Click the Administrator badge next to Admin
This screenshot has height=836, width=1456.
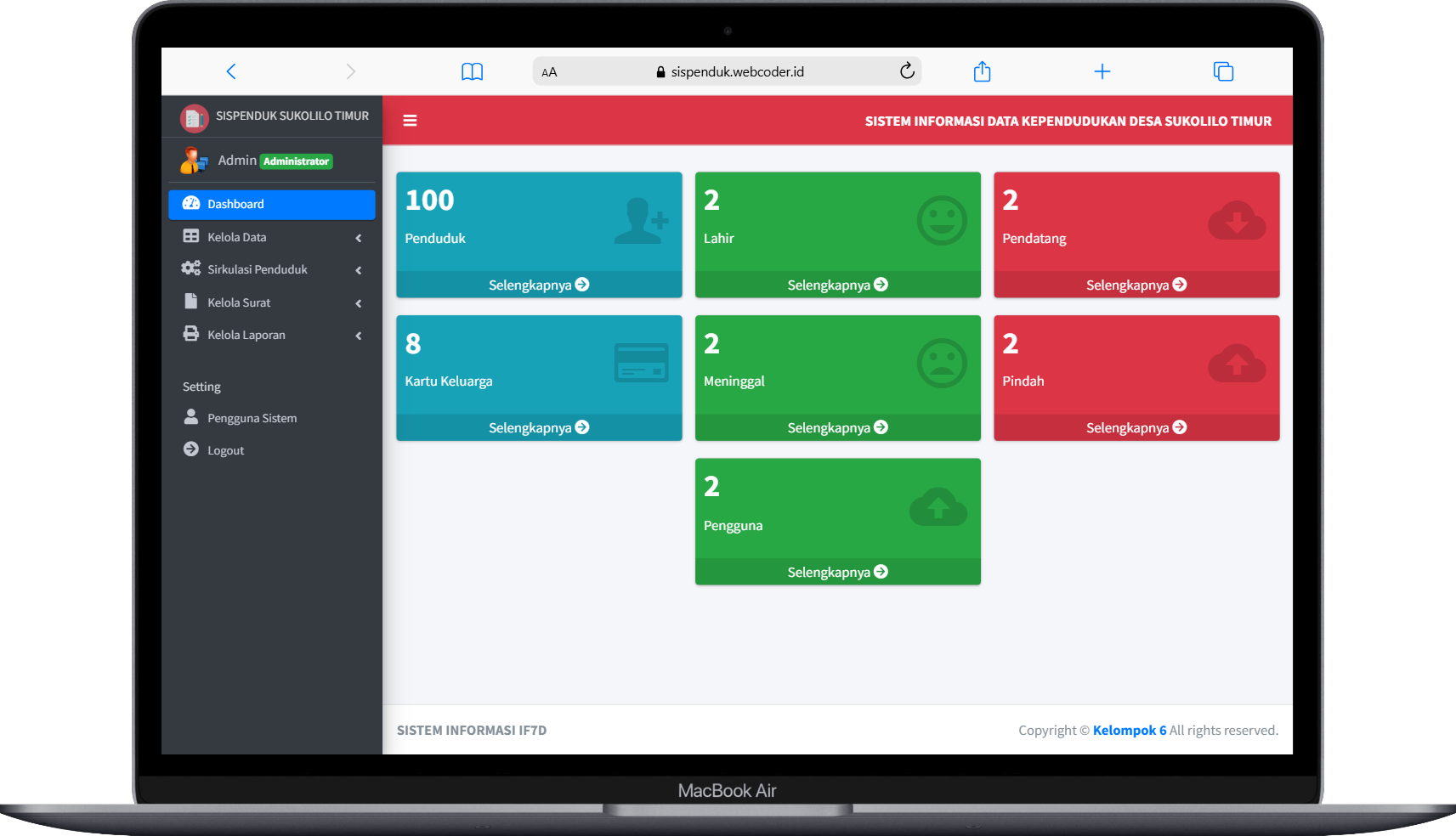coord(296,161)
